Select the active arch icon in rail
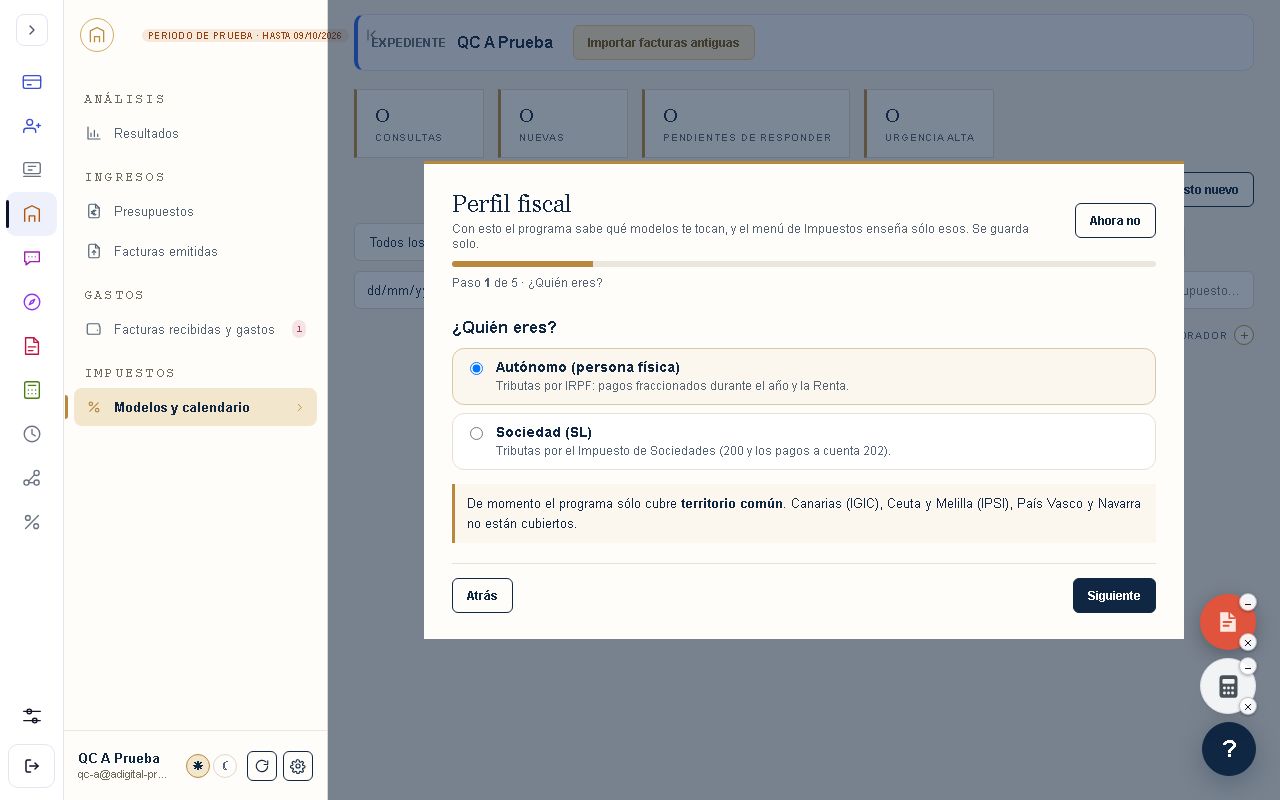This screenshot has height=800, width=1280. coord(32,214)
